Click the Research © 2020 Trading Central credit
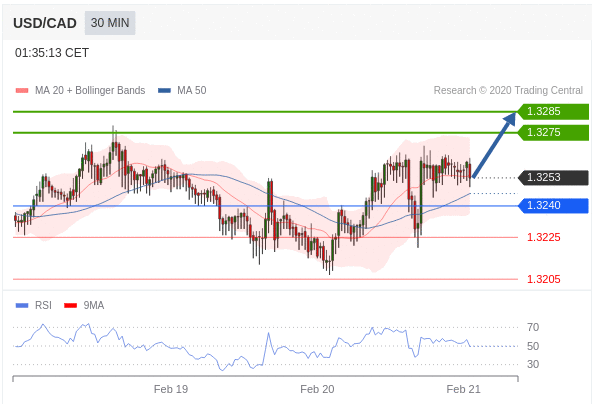597x411 pixels. [x=508, y=90]
